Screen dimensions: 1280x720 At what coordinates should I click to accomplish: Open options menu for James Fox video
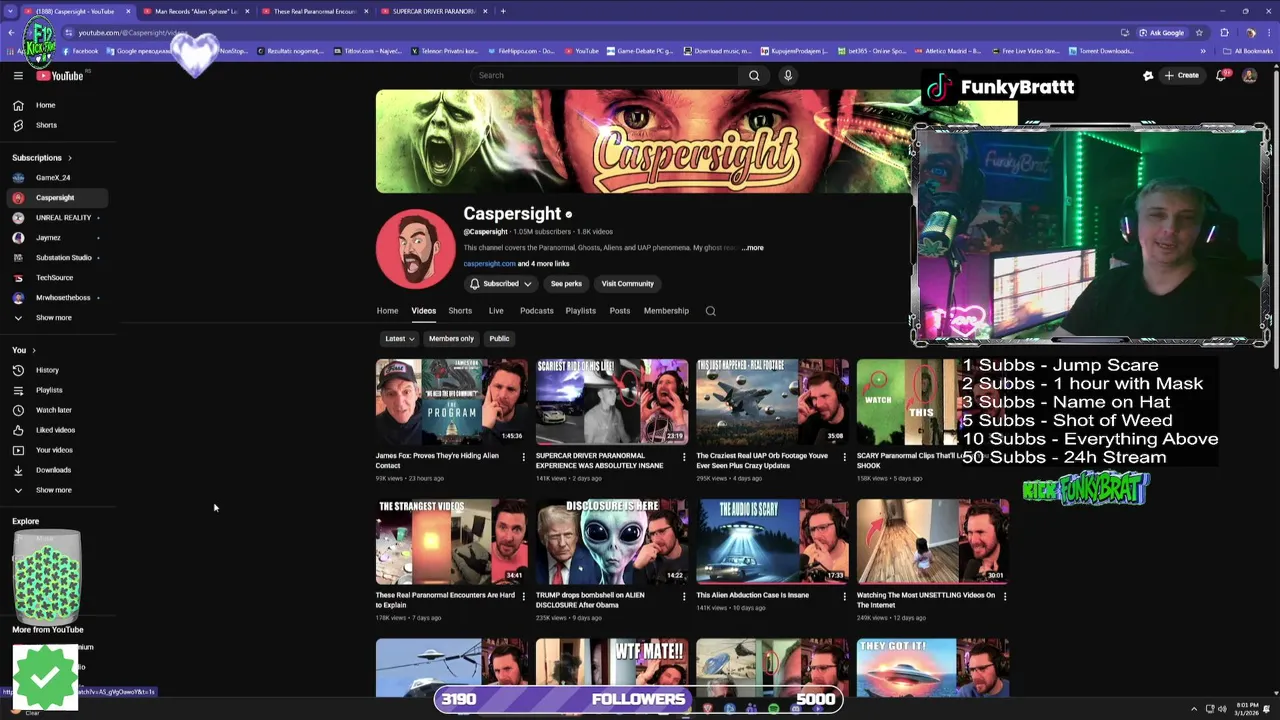(523, 457)
